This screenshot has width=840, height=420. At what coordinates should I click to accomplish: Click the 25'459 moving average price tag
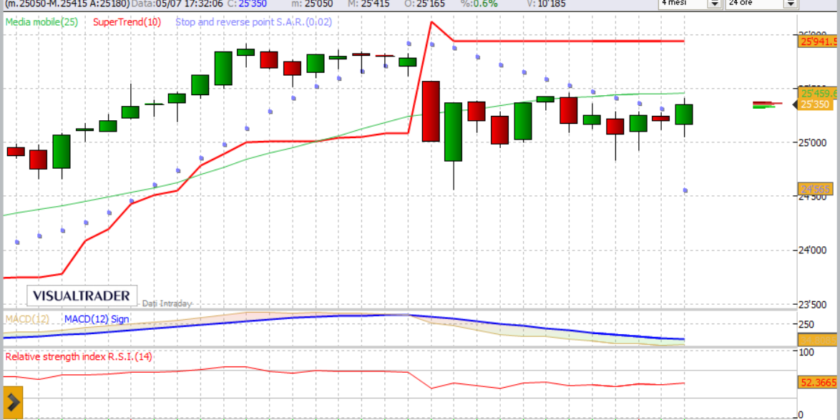coord(816,93)
